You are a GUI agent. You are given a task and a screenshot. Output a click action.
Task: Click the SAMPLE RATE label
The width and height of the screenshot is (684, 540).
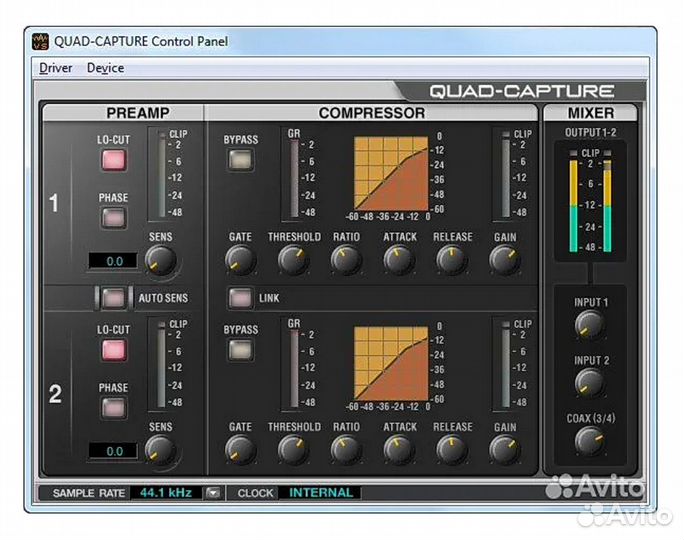coord(89,493)
